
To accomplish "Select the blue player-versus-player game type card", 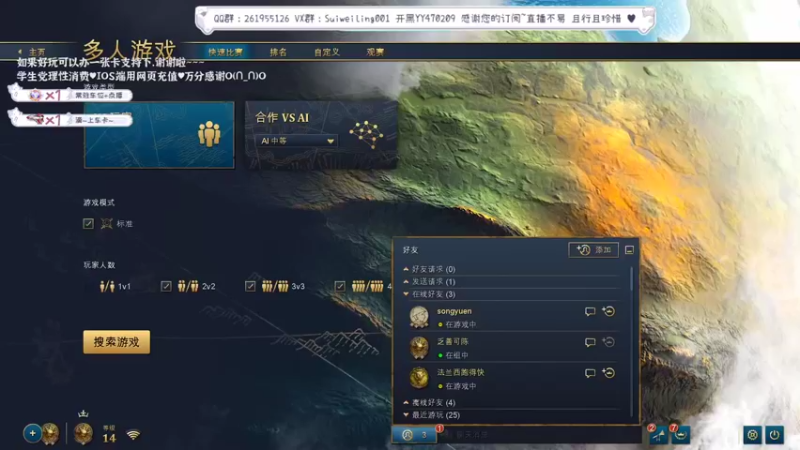I will [x=159, y=134].
